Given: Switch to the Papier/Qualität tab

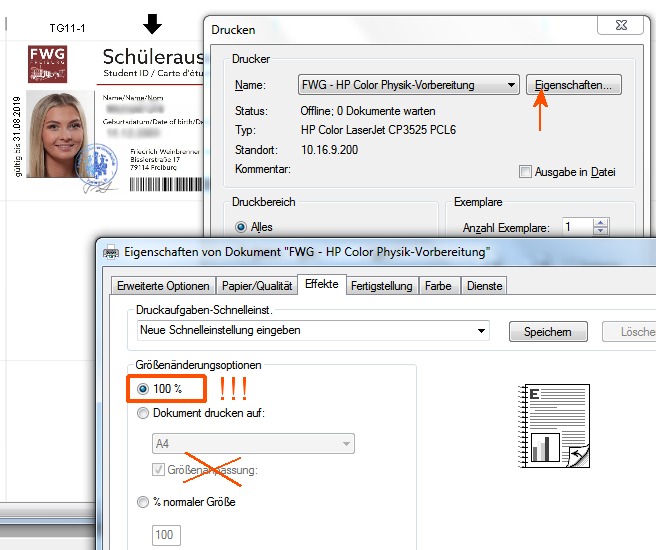Looking at the screenshot, I should point(257,286).
